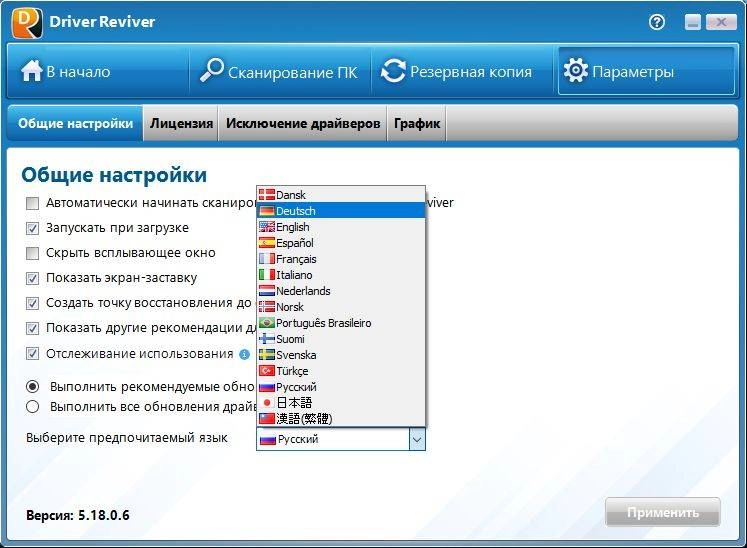Screen dimensions: 747x548
Task: Click the Выберите предпочитаемый язык label
Action: pos(127,437)
